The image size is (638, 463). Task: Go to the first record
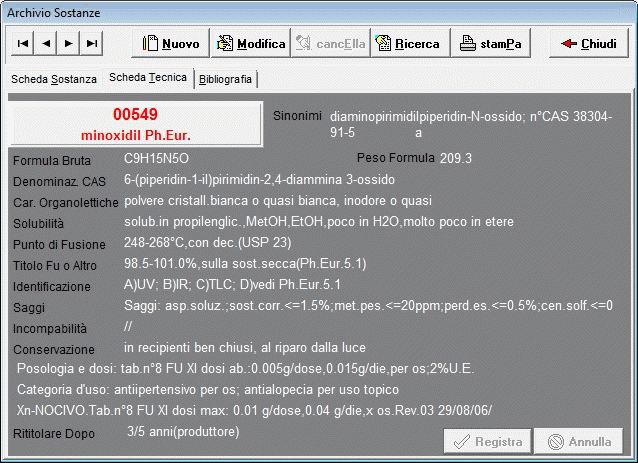[23, 43]
